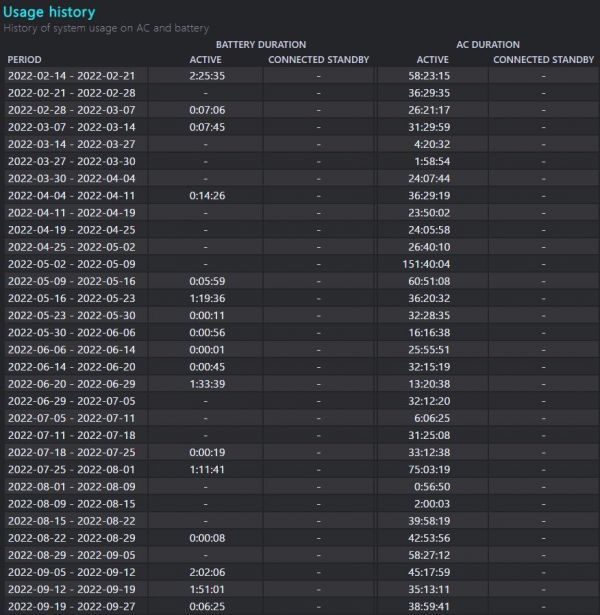Click the history of system usage subtitle
The width and height of the screenshot is (600, 615).
tap(106, 28)
